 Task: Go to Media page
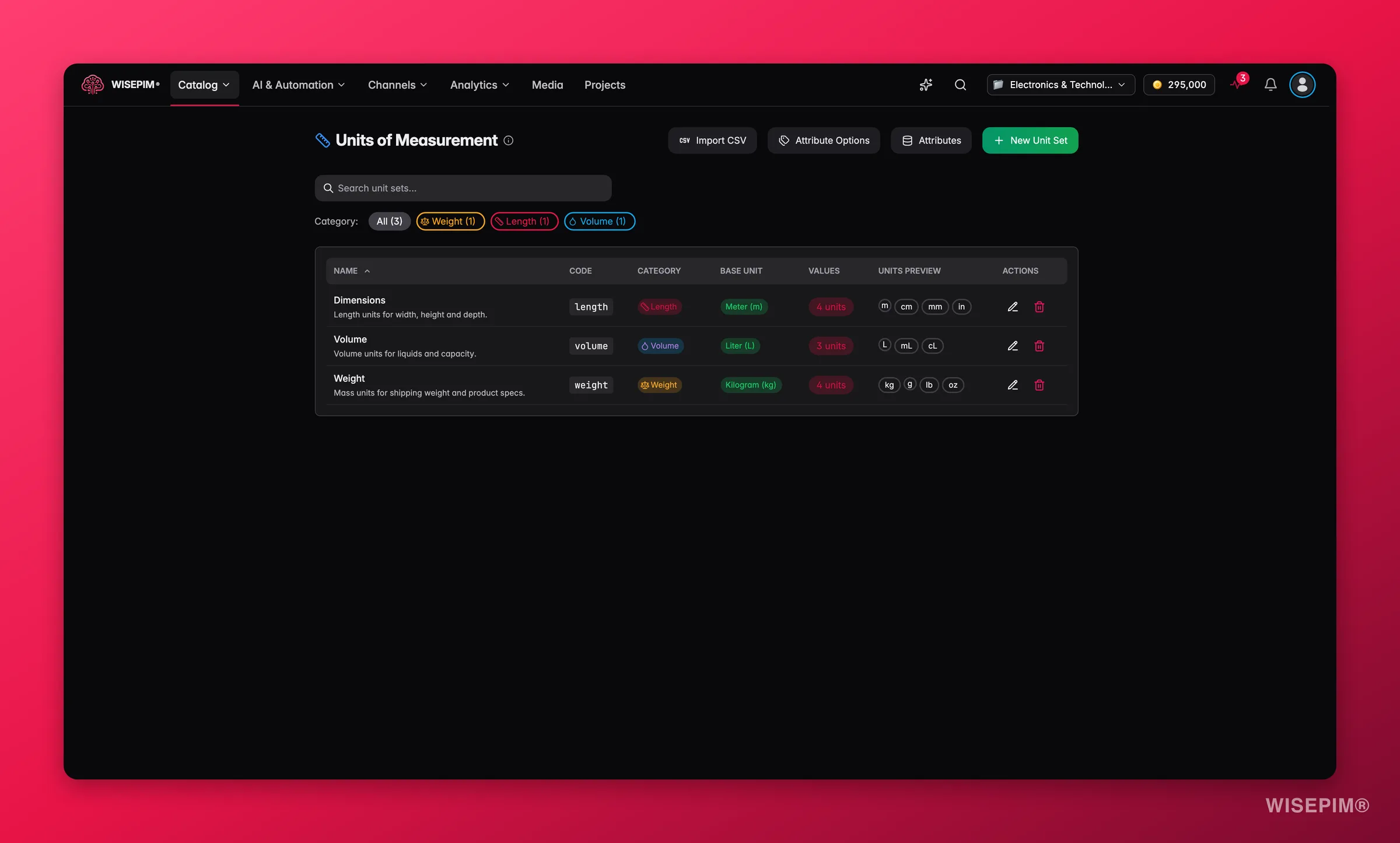547,85
